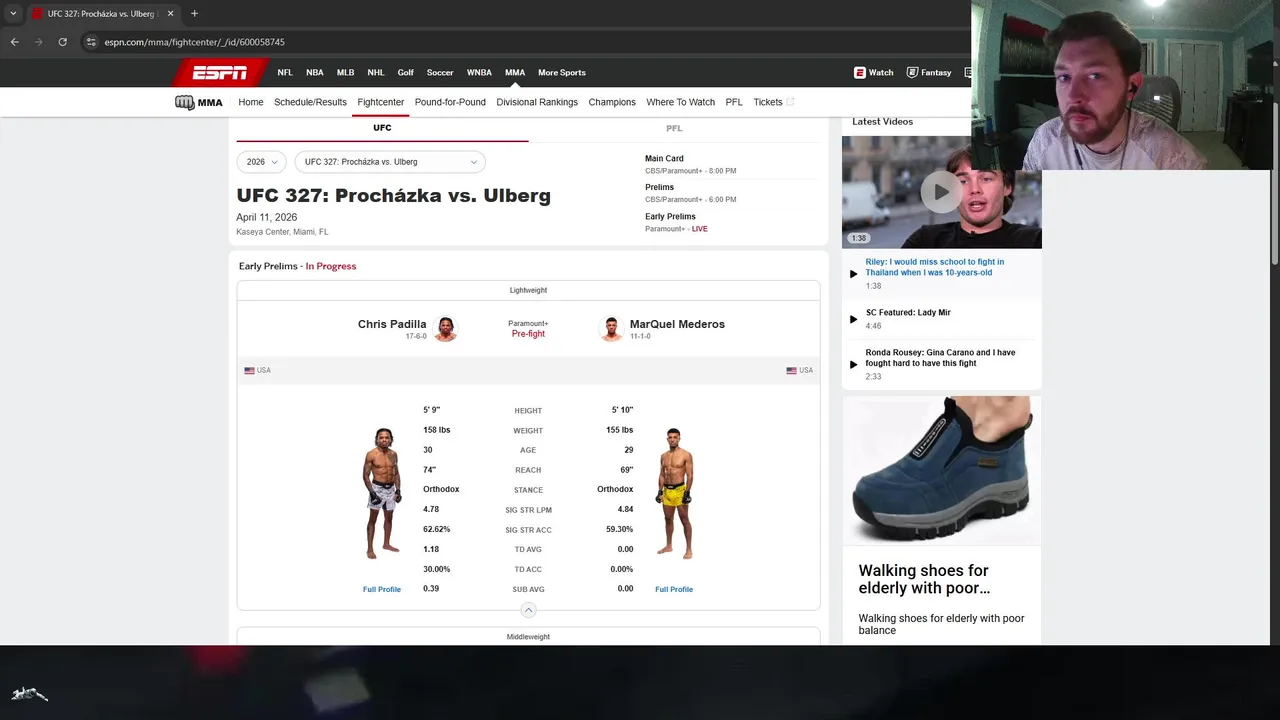Viewport: 1280px width, 720px height.
Task: Click the left USA flag icon
Action: pyautogui.click(x=249, y=370)
